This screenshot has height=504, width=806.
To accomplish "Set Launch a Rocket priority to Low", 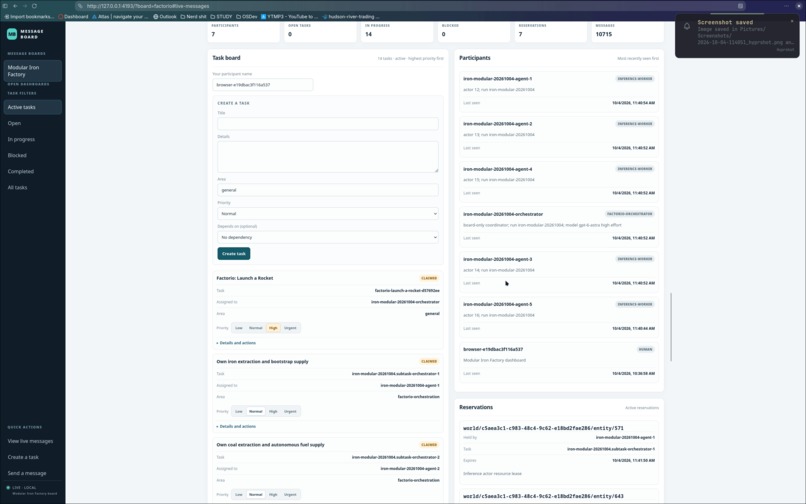I will pos(239,328).
